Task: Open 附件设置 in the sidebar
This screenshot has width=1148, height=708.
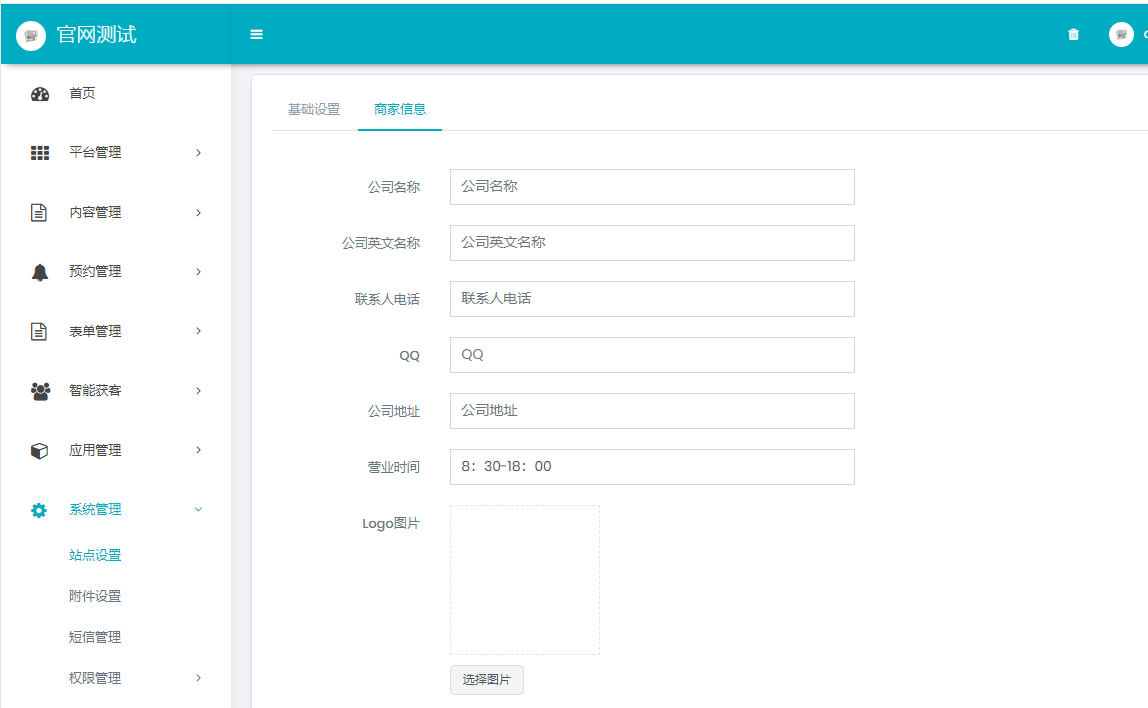Action: (95, 596)
